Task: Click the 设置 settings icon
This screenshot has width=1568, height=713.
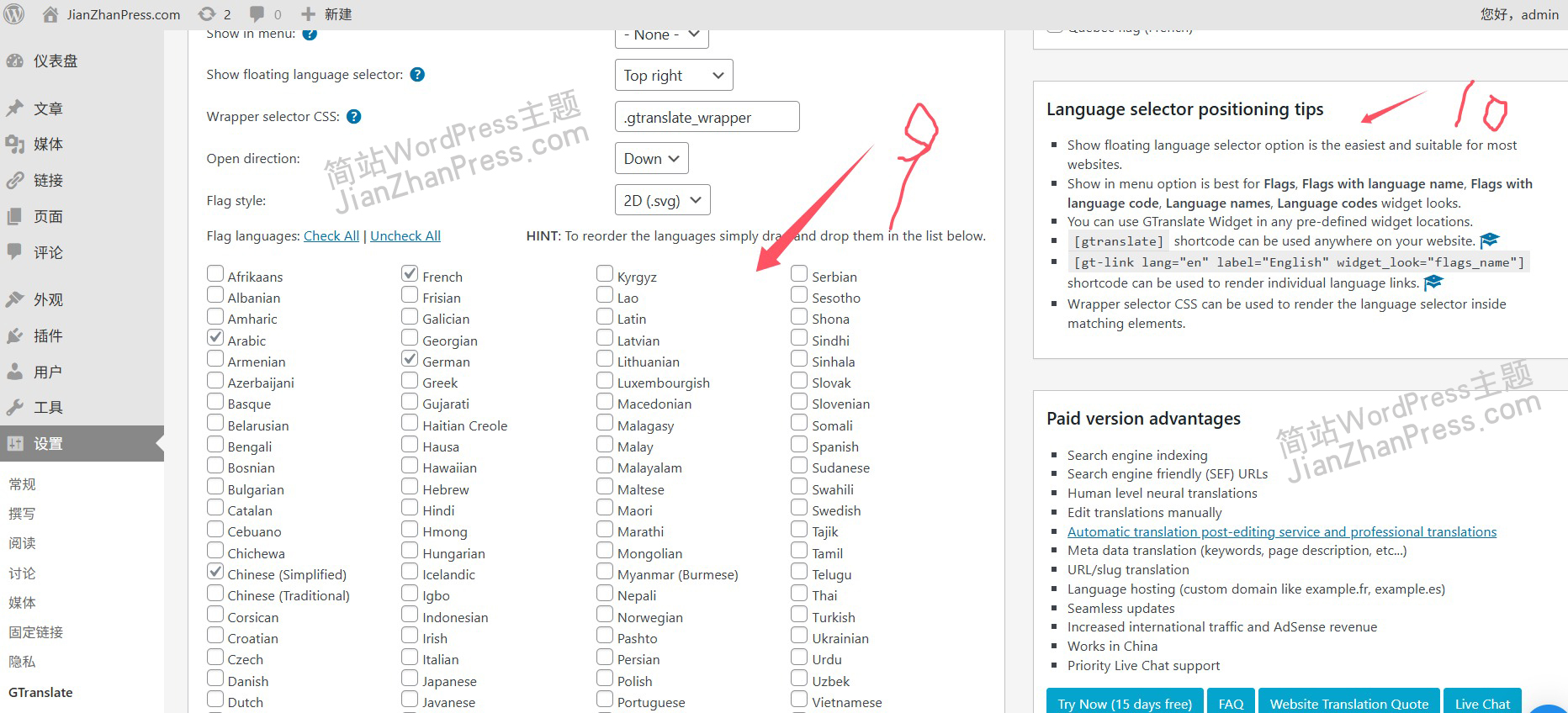Action: (14, 443)
